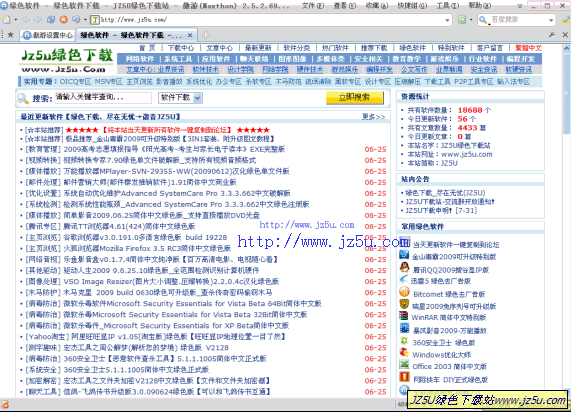This screenshot has width=571, height=412.
Task: Open the 帮助 menu
Action: (x=480, y=6)
